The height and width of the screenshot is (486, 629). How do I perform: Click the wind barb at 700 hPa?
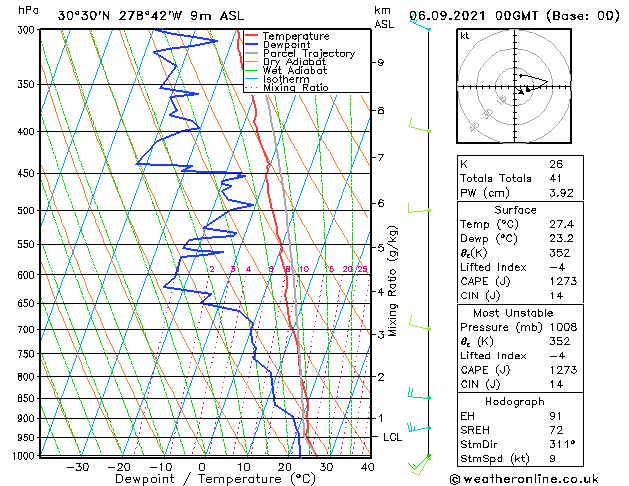[x=420, y=325]
